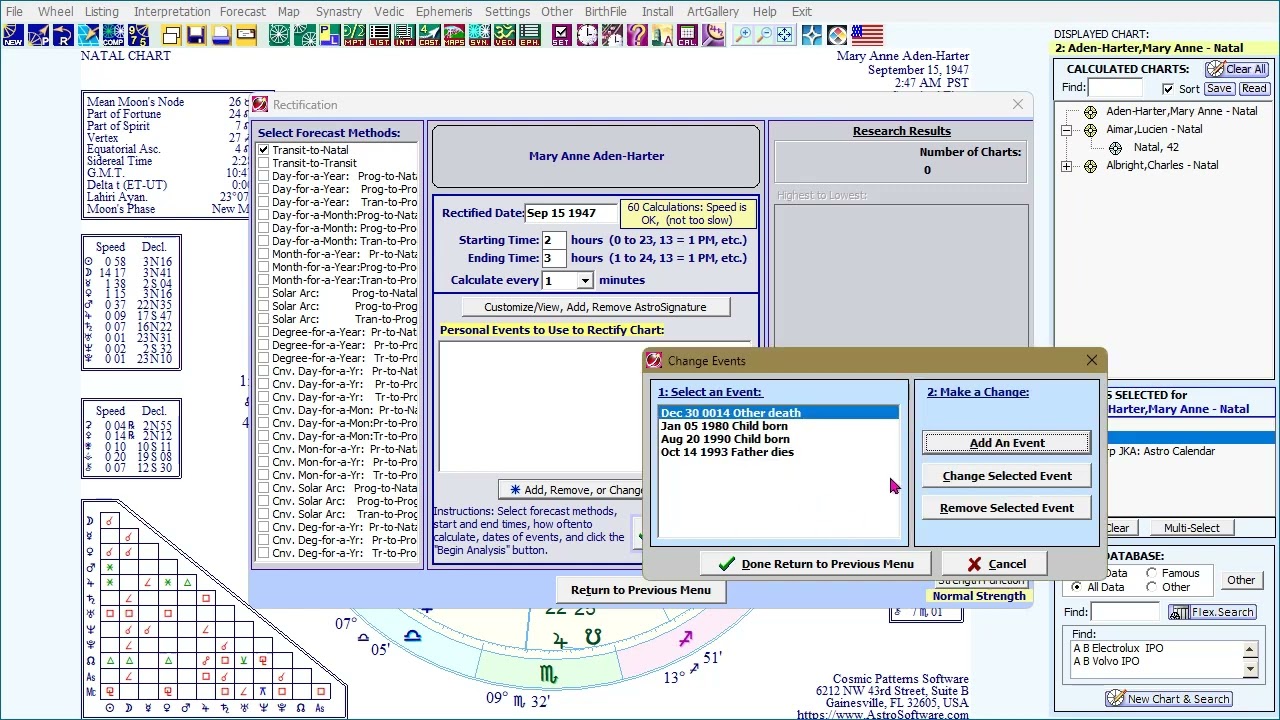Click the Add An Event button

tap(1007, 443)
